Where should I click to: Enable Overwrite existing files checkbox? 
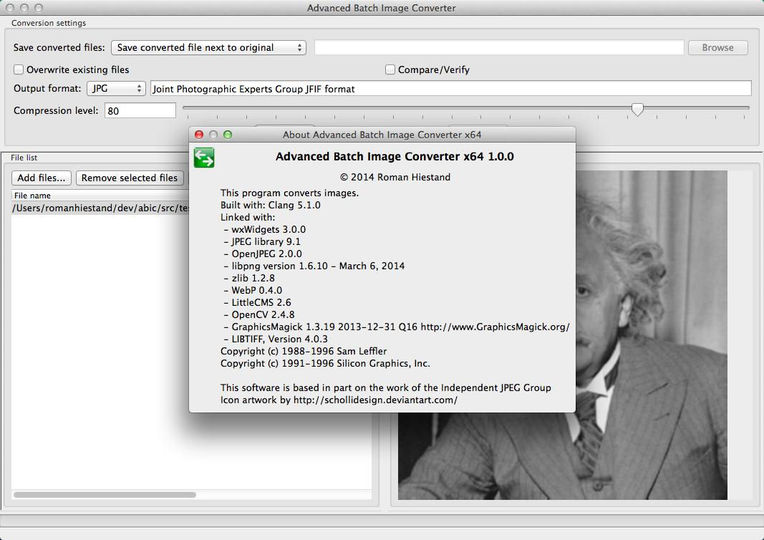19,70
